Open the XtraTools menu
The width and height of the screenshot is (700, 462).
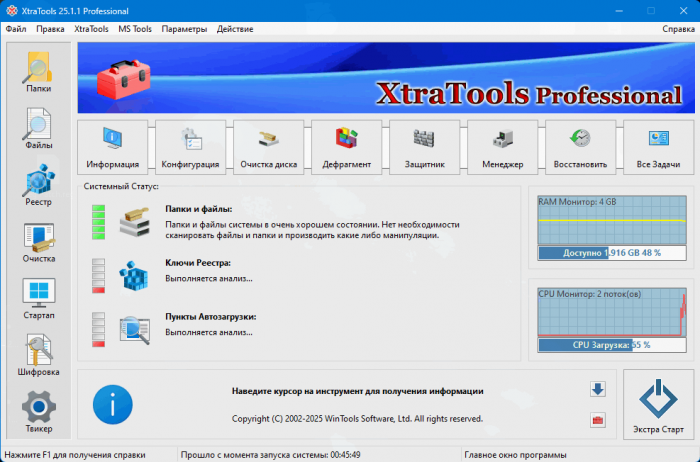(x=92, y=29)
